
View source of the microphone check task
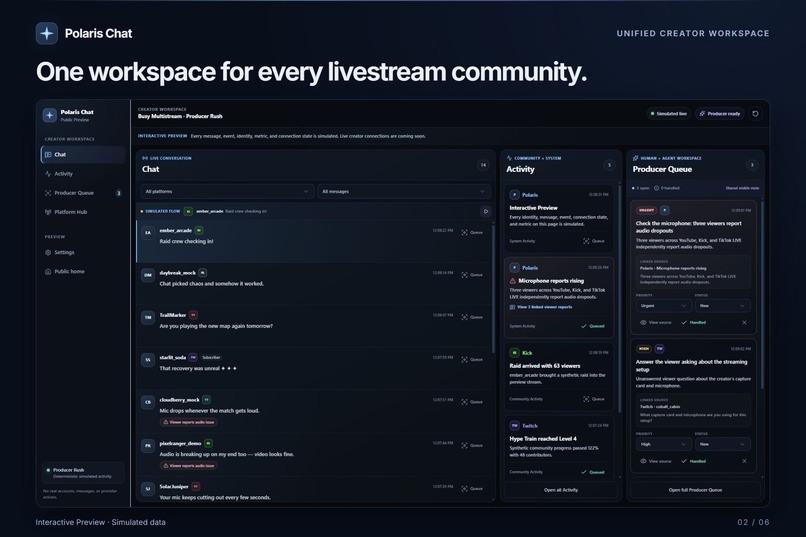coord(656,323)
